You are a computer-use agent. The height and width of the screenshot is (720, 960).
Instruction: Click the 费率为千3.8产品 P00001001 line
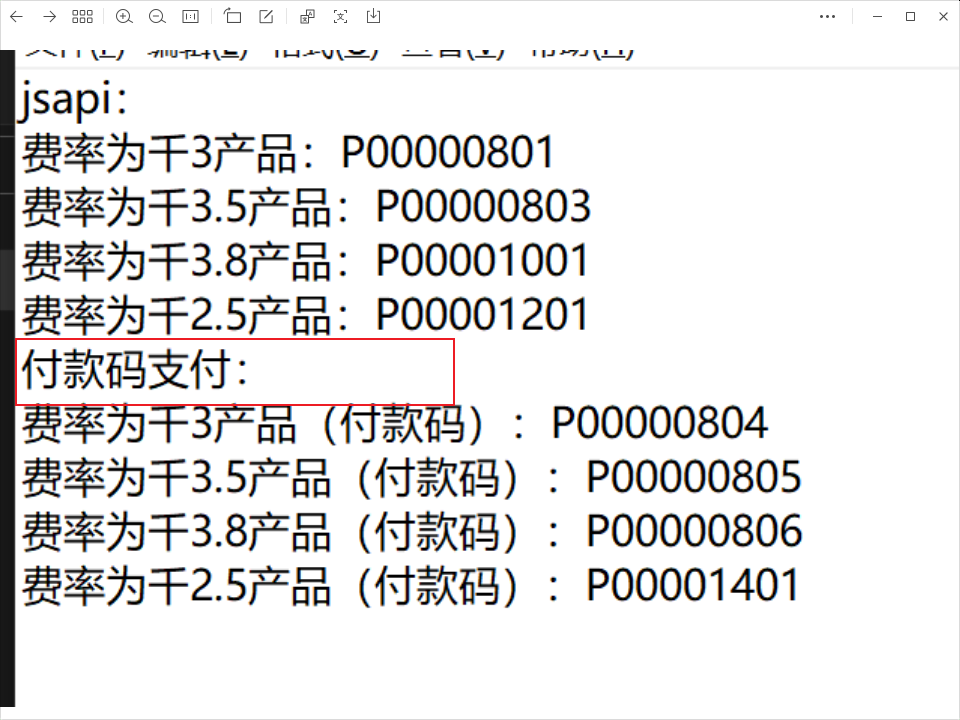(305, 261)
